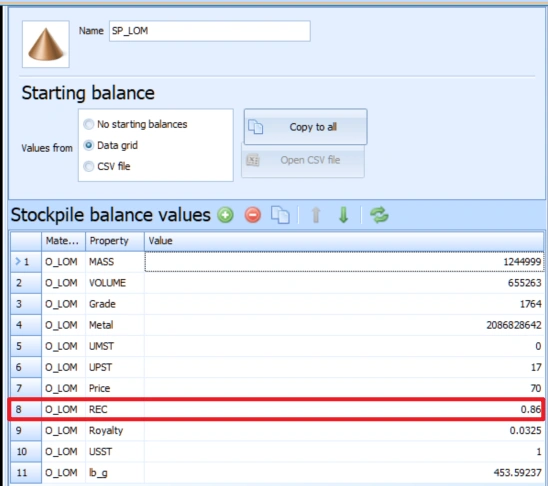
Task: Select the UMST value cell
Action: (x=344, y=346)
